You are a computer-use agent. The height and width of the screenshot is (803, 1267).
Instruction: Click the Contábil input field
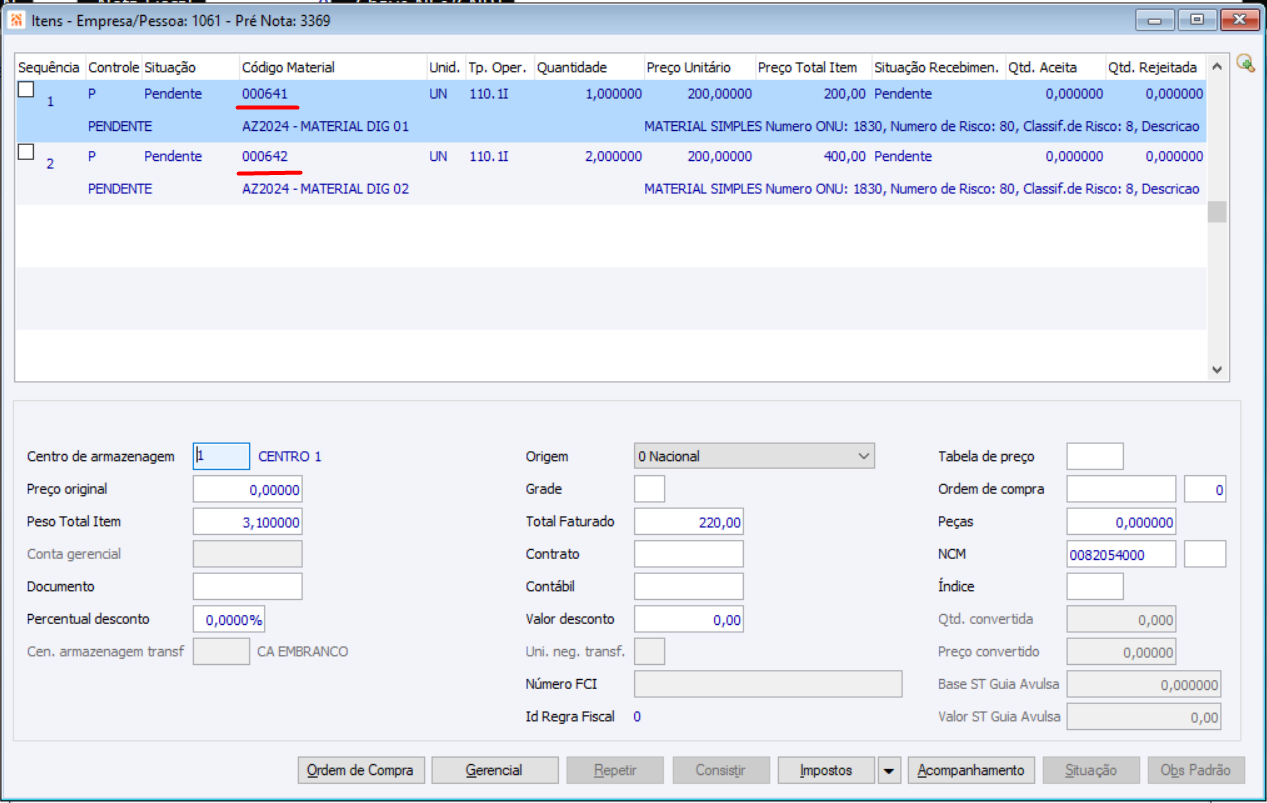click(689, 587)
